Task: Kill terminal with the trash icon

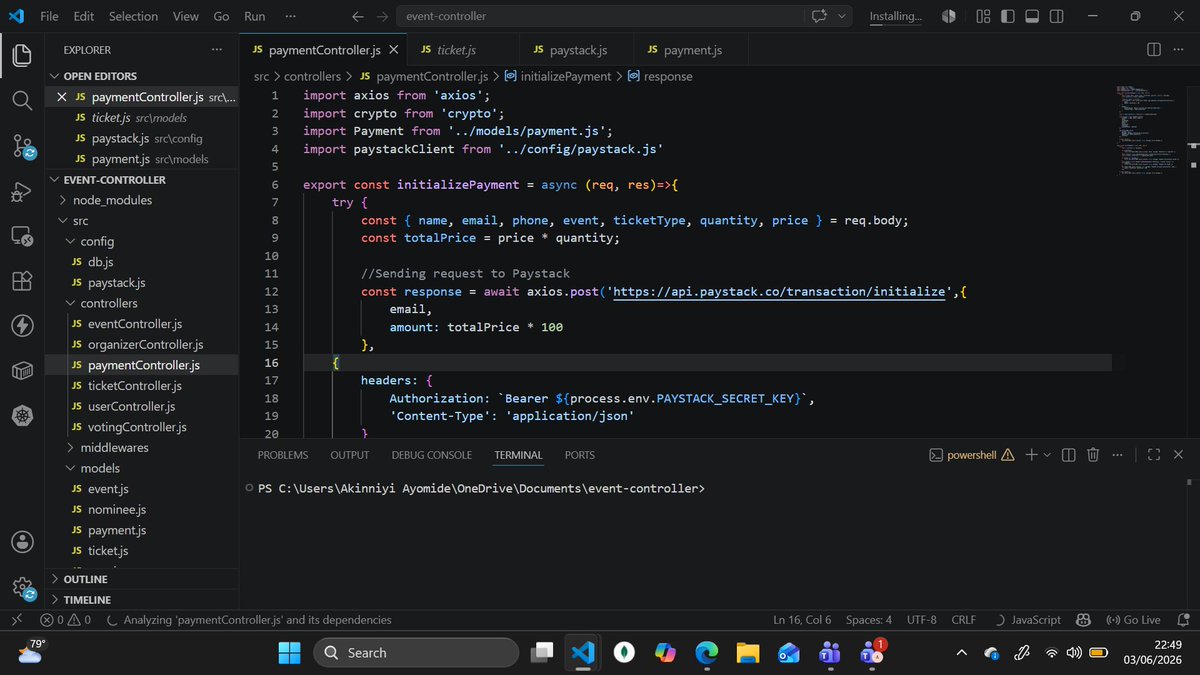Action: tap(1093, 455)
